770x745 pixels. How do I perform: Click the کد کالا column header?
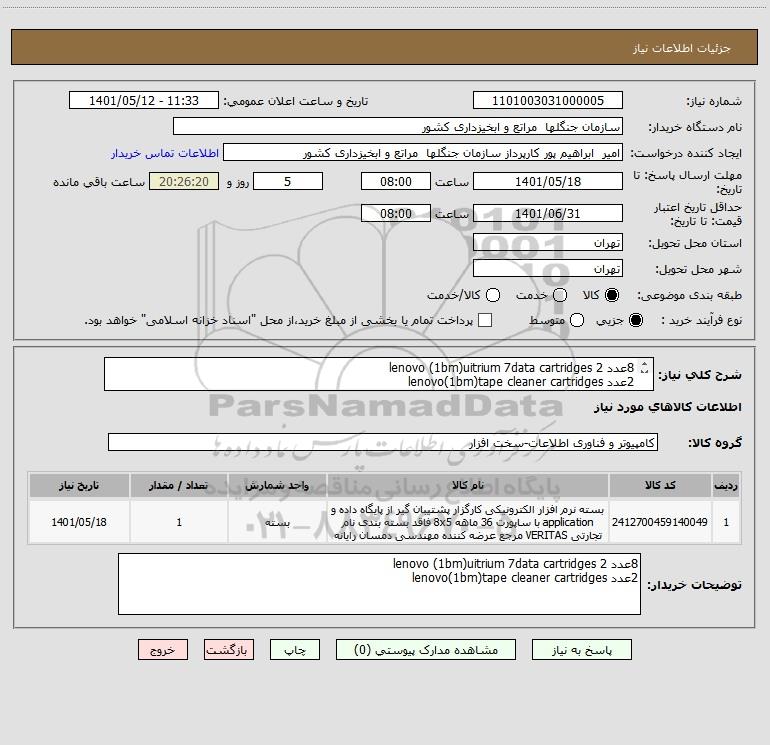[660, 485]
